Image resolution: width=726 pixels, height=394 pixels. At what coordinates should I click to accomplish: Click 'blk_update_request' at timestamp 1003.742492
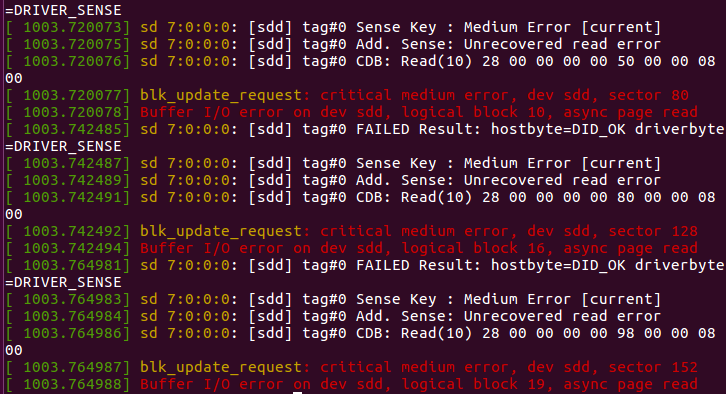coord(221,231)
